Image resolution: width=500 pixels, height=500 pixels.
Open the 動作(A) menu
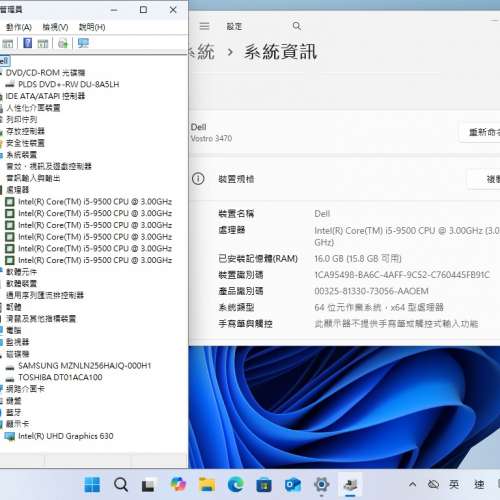point(19,27)
